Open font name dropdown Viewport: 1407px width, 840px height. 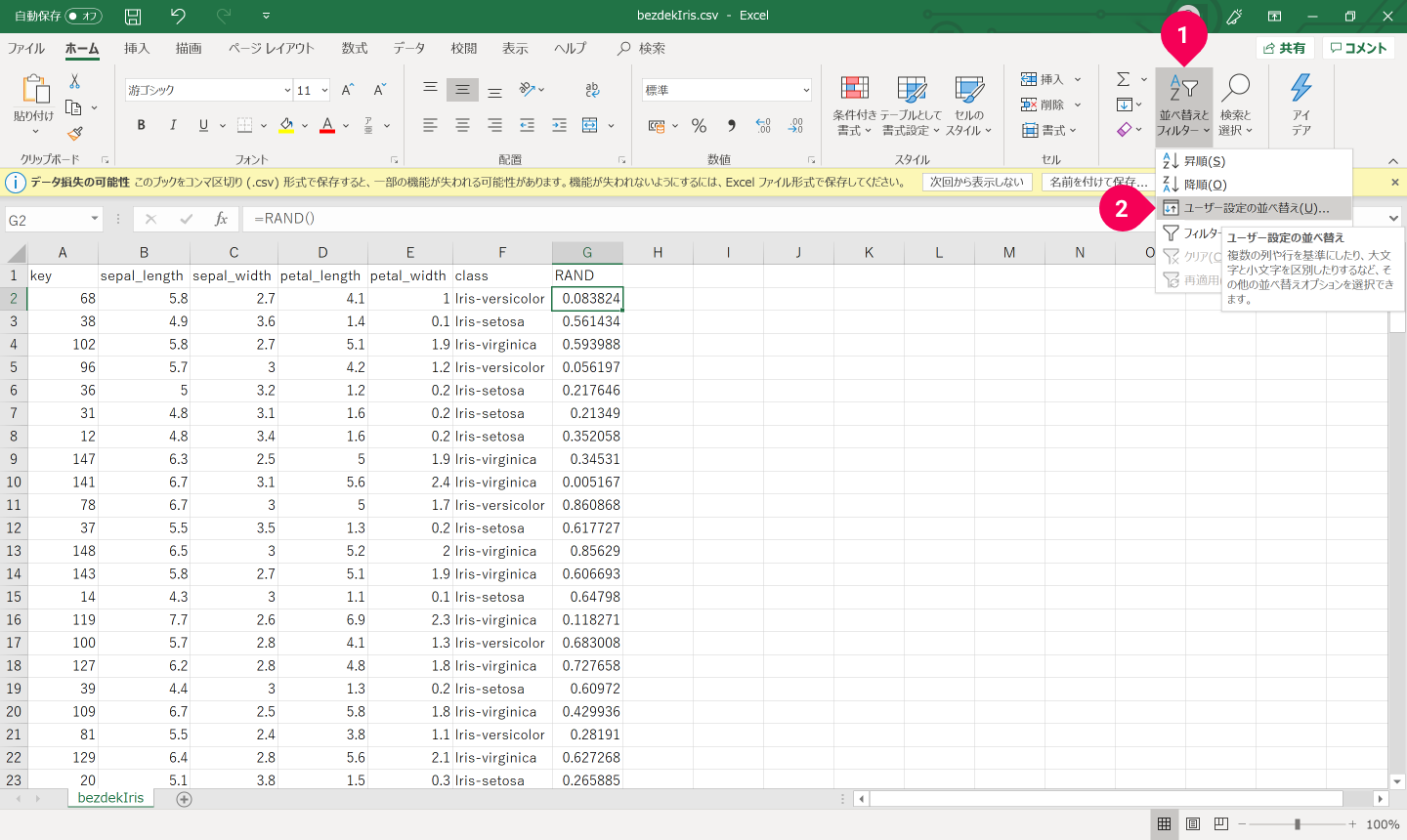[x=287, y=90]
